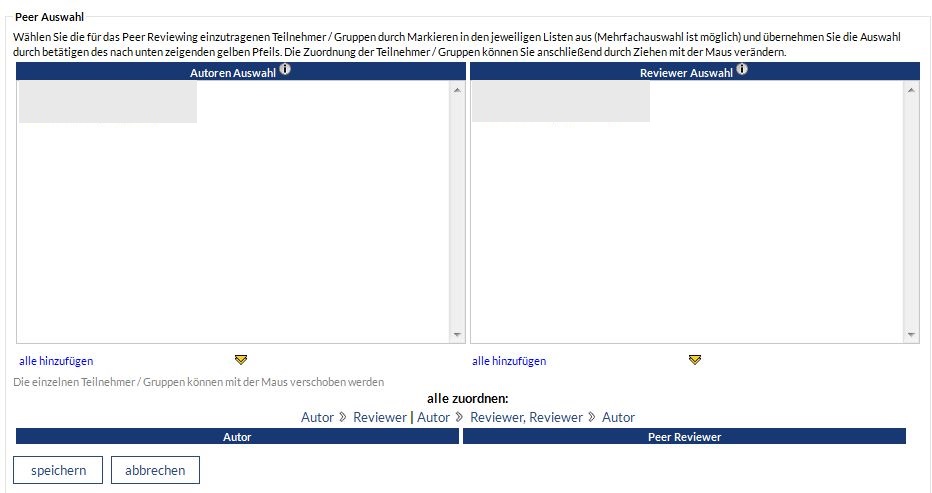This screenshot has width=932, height=493.
Task: Click the up arrow of the Autoren list scrollbar
Action: [458, 91]
